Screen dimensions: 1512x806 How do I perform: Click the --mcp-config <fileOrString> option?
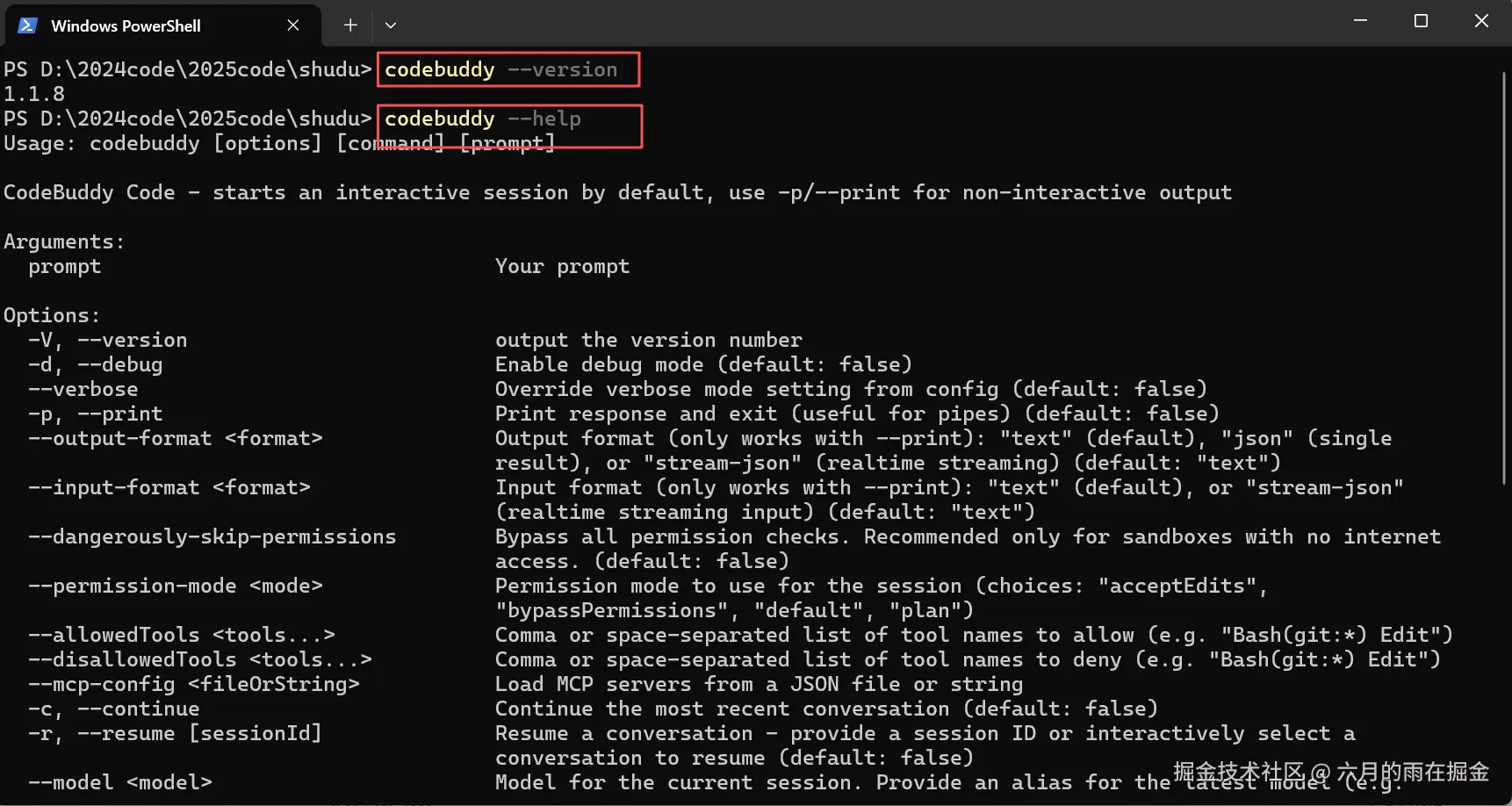(194, 684)
